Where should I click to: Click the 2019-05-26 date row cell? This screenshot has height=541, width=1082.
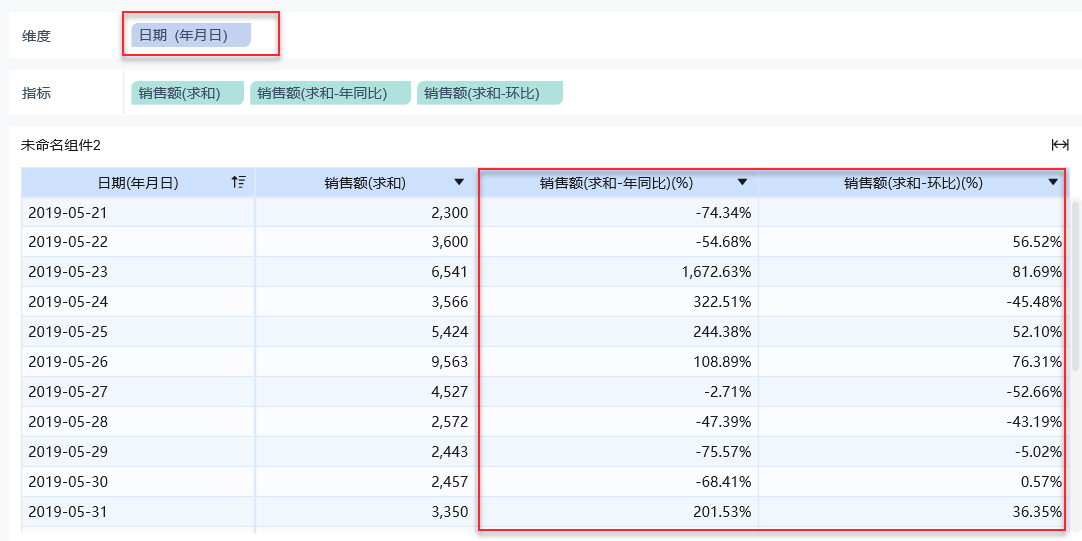click(x=66, y=362)
